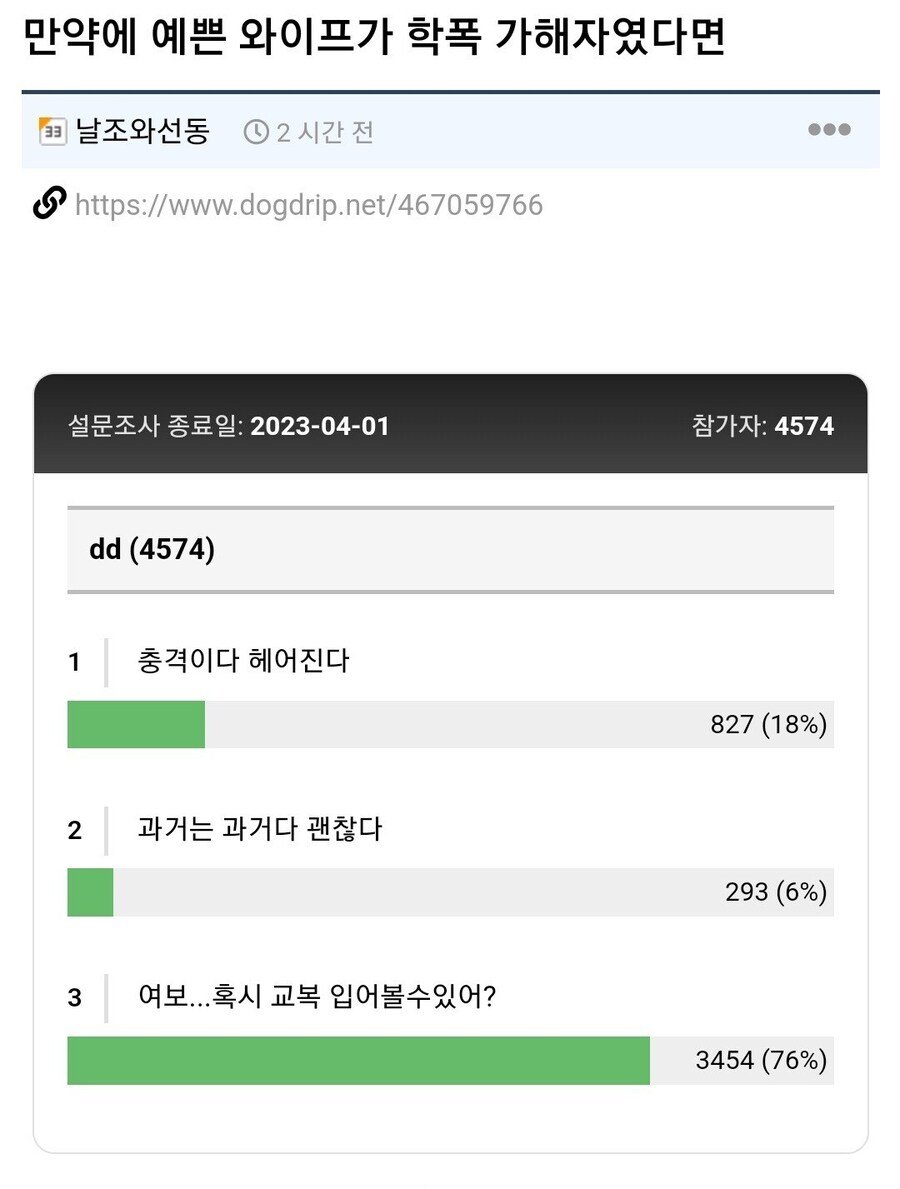Expand the dd (4574) poll section
The height and width of the screenshot is (1189, 900).
(x=450, y=546)
